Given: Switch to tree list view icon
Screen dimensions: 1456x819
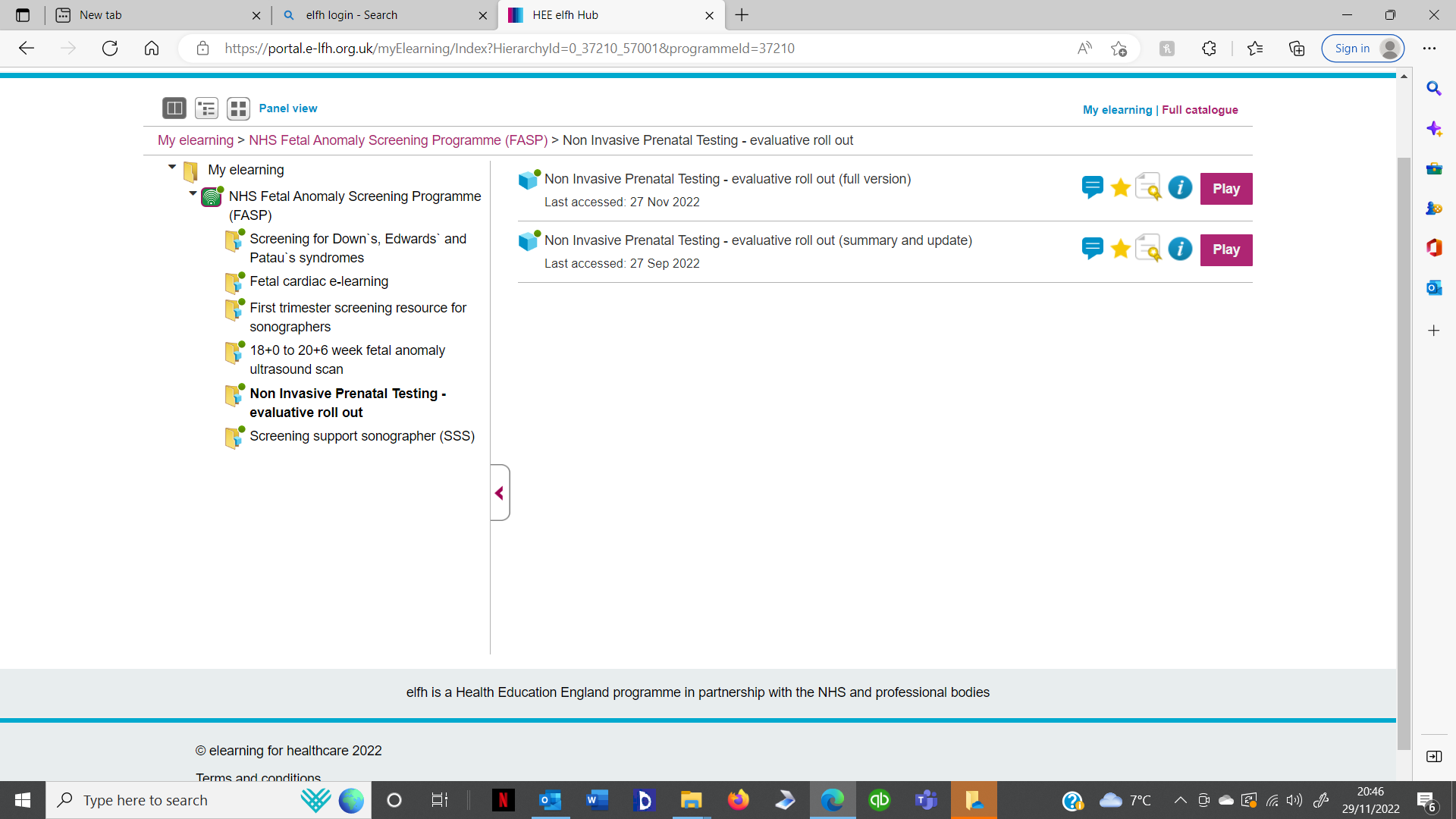Looking at the screenshot, I should (206, 108).
